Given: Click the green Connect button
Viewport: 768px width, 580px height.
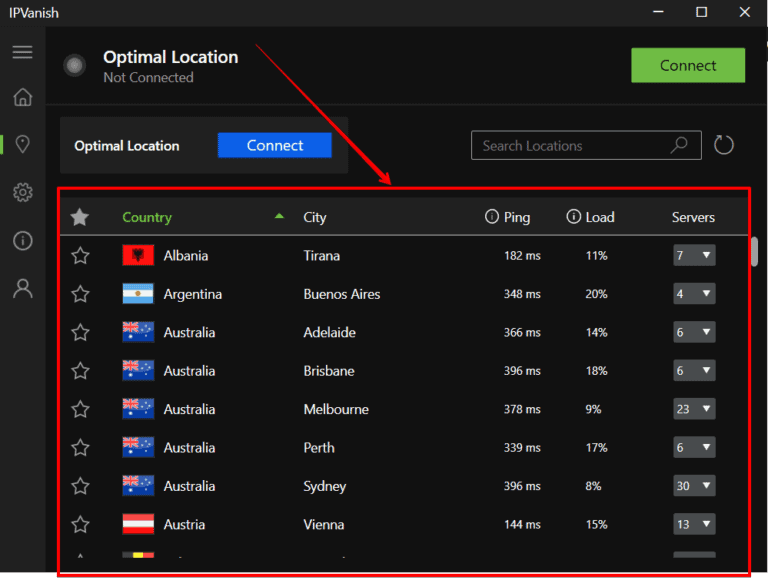Looking at the screenshot, I should tap(687, 66).
